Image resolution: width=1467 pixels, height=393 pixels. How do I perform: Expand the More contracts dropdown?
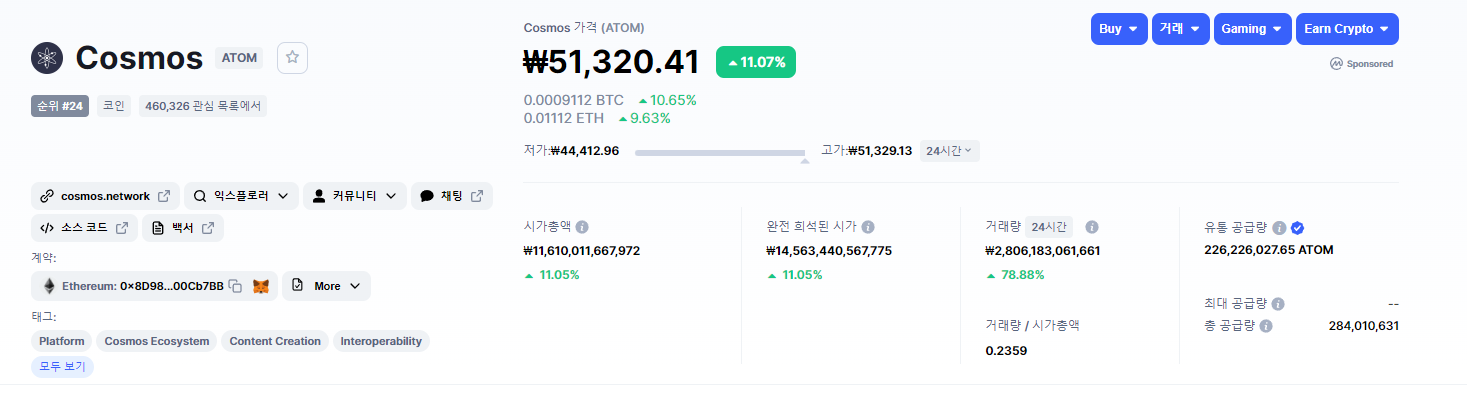326,286
